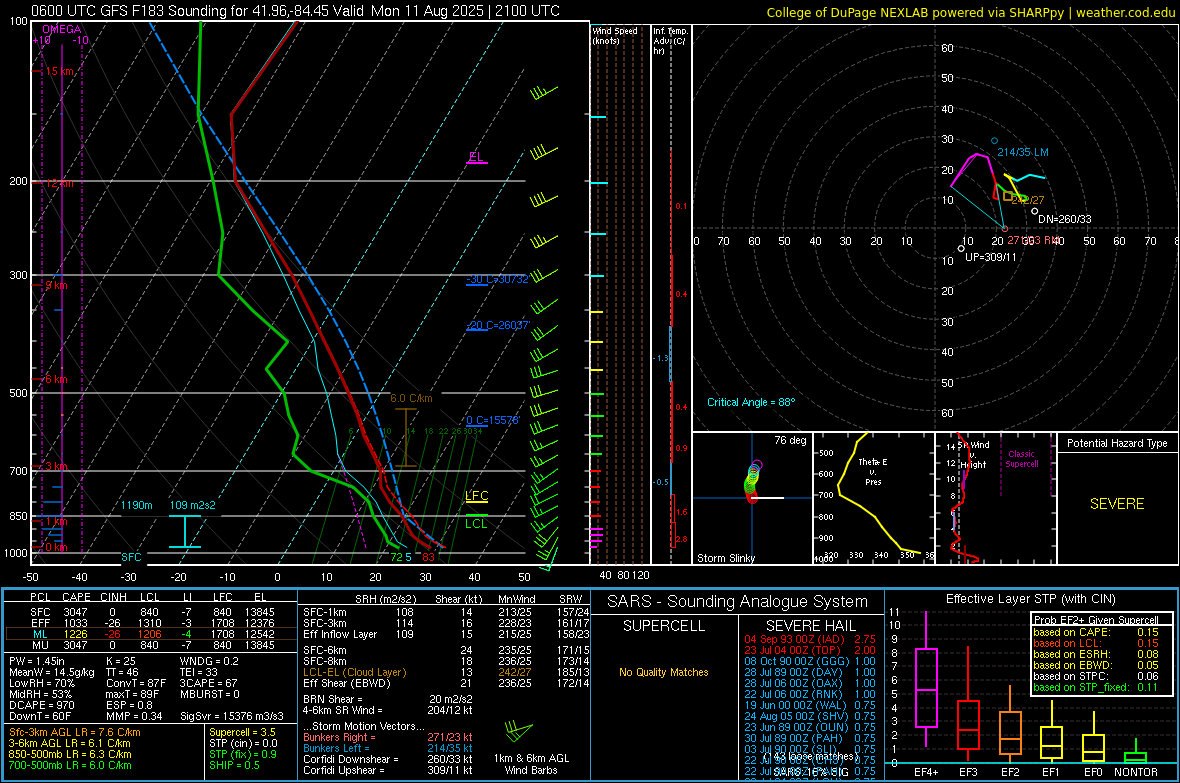Click the Potential Hazard Type header
Image resolution: width=1180 pixels, height=783 pixels.
1117,443
